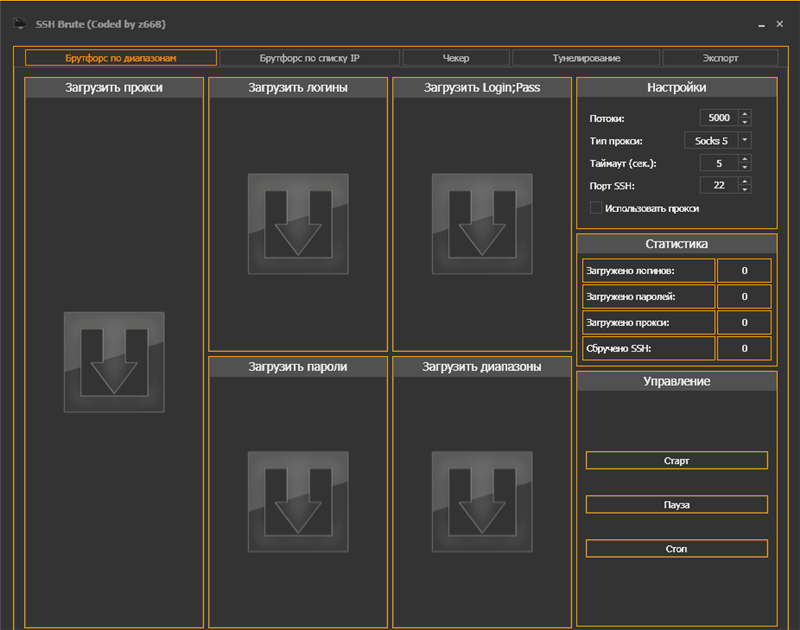Open the Чекер tab
The image size is (800, 630).
pyautogui.click(x=456, y=58)
